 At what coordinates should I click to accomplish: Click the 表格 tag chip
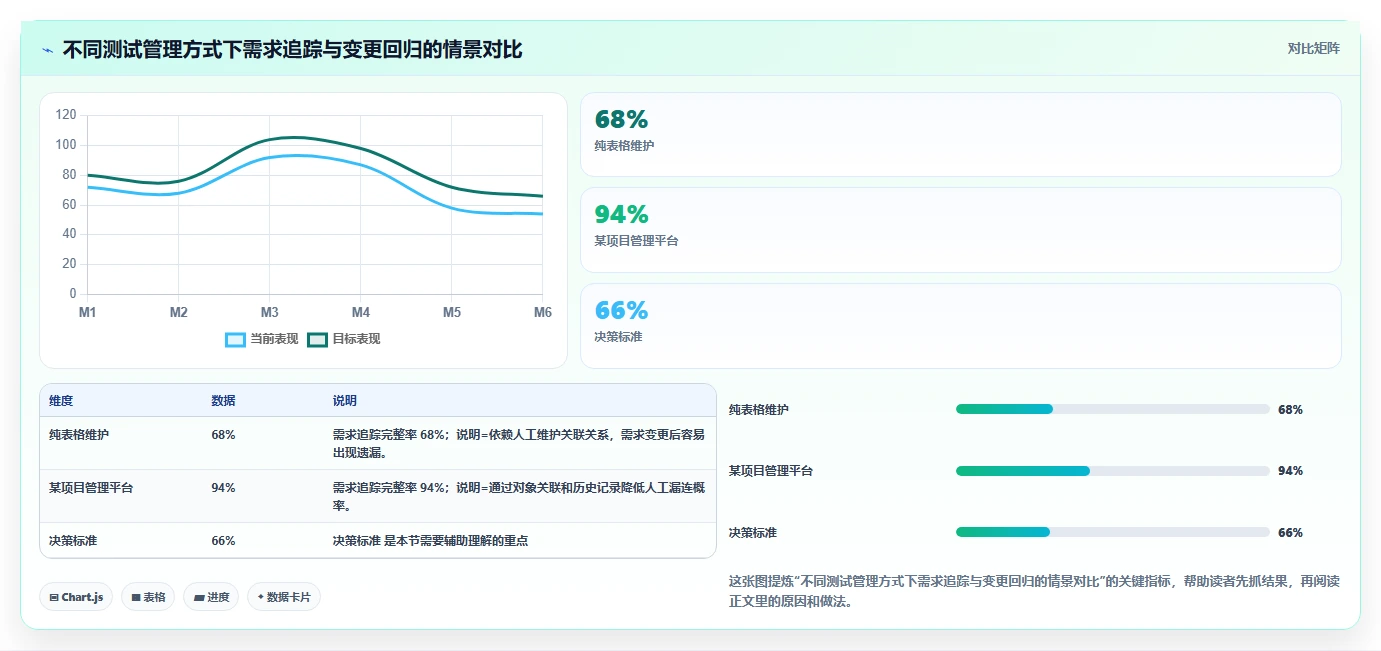point(148,597)
